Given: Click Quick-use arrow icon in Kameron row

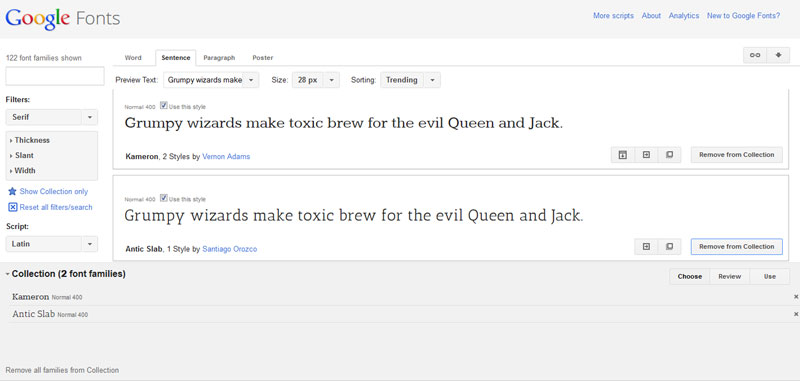Looking at the screenshot, I should (646, 155).
